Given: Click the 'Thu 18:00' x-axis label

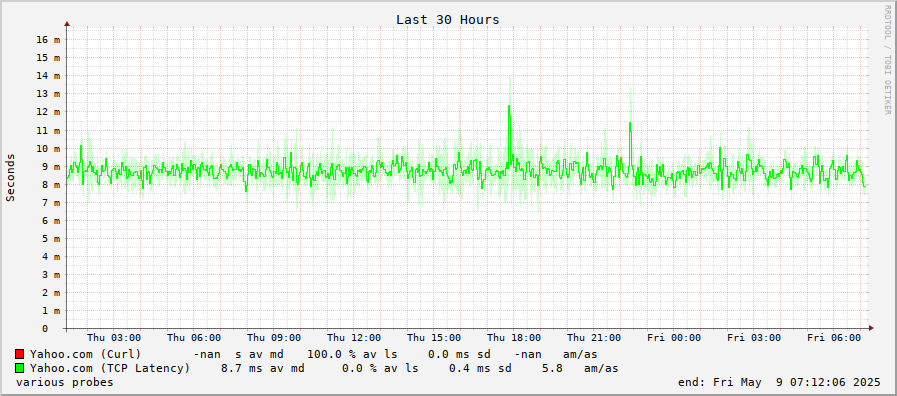Looking at the screenshot, I should (x=514, y=338).
